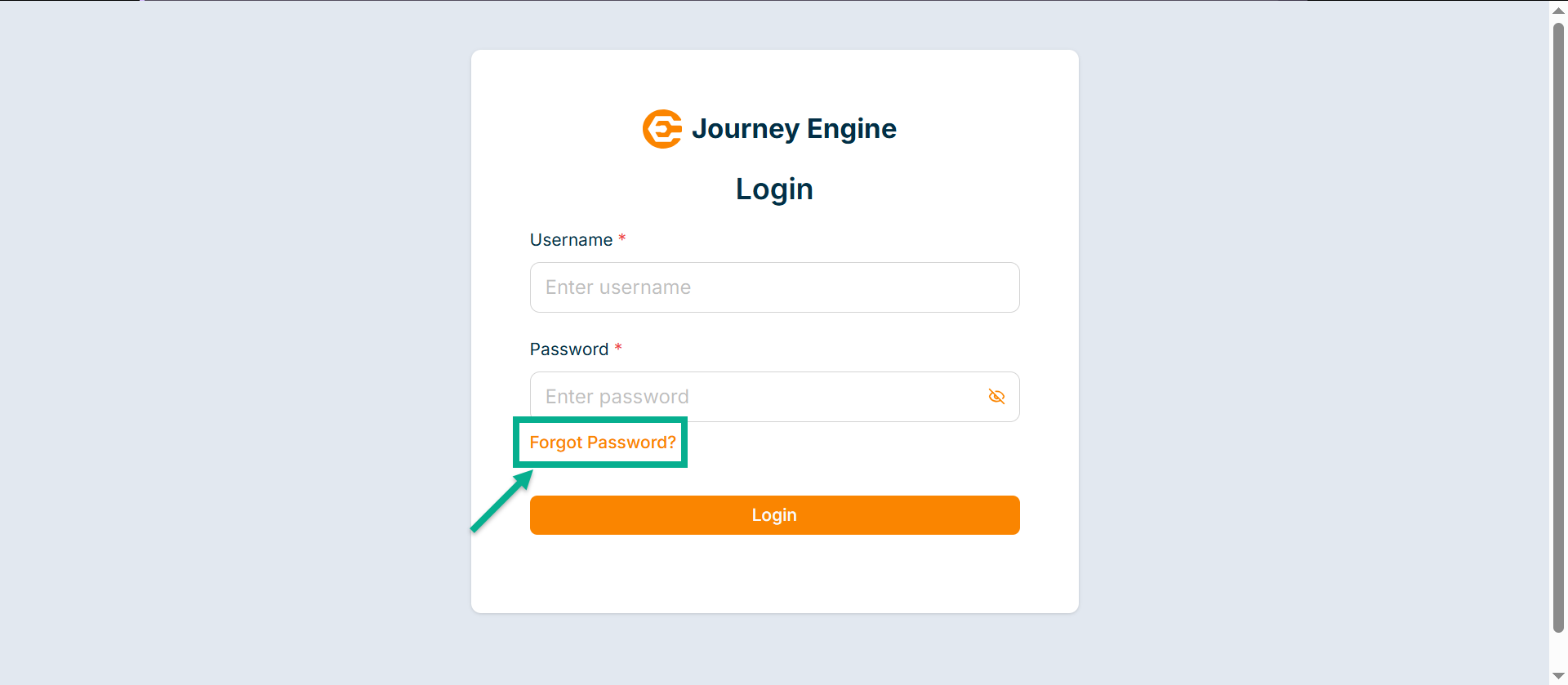The image size is (1568, 685).
Task: Click the Username field label
Action: [571, 240]
